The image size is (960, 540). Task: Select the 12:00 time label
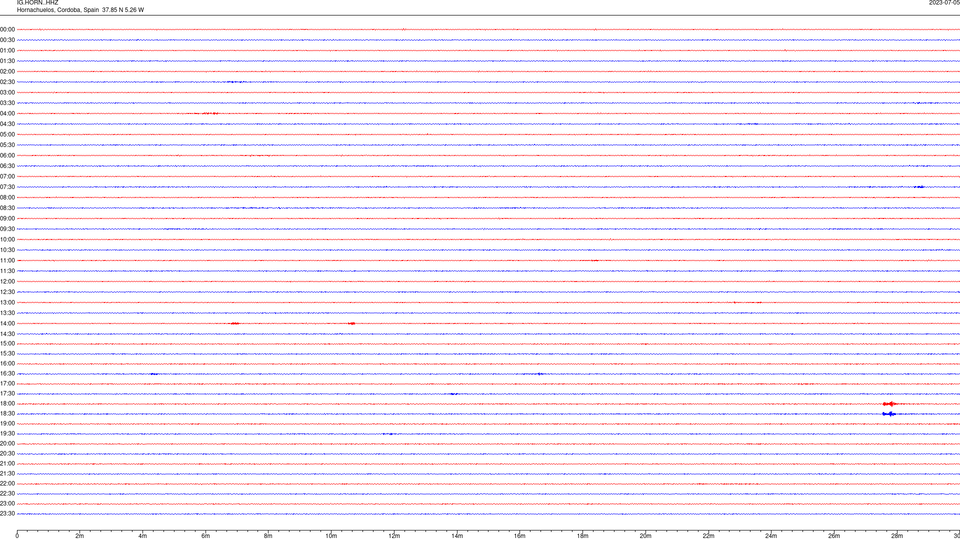coord(7,282)
